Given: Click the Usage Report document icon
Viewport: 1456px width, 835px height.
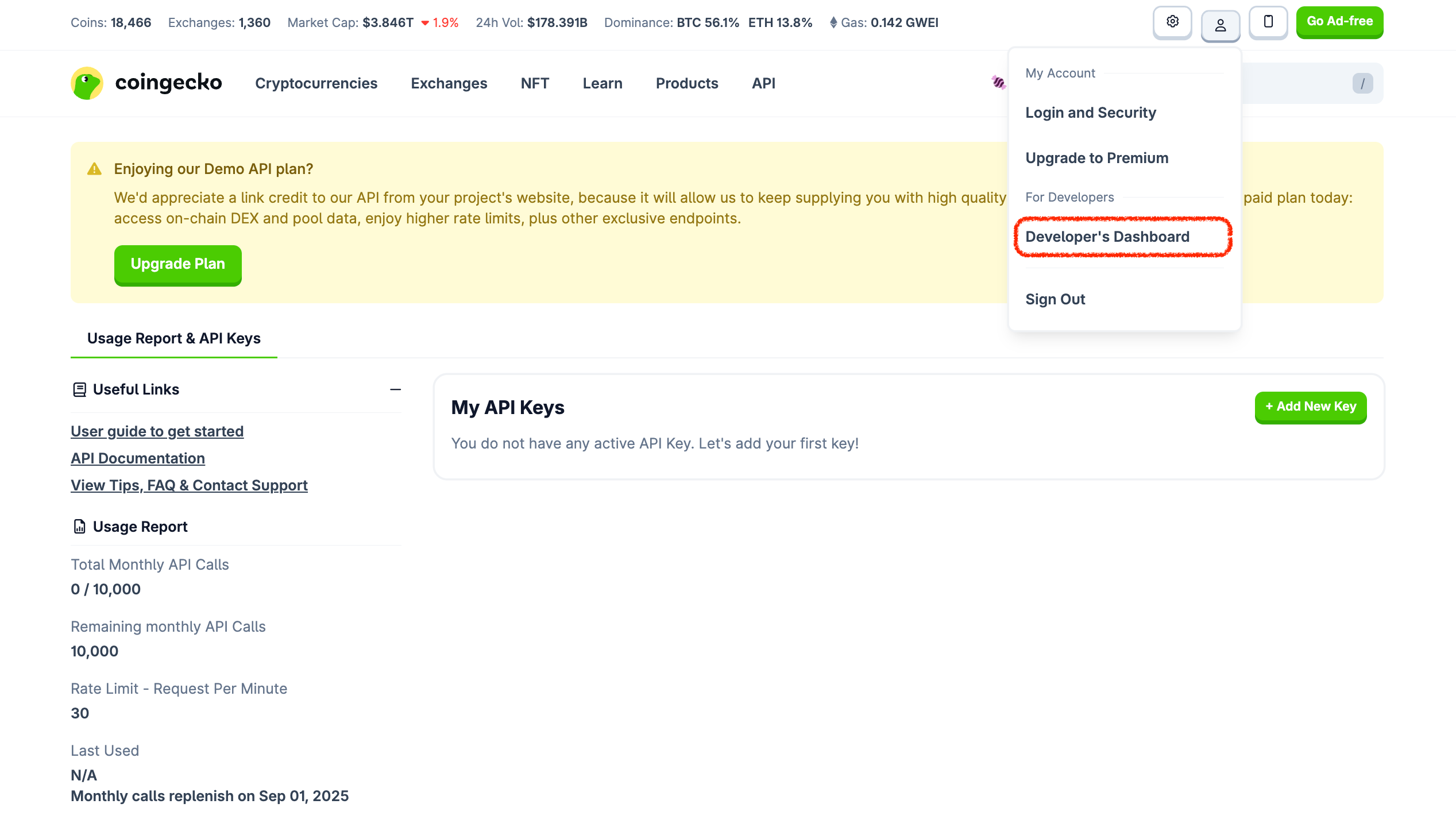Looking at the screenshot, I should click(x=79, y=527).
